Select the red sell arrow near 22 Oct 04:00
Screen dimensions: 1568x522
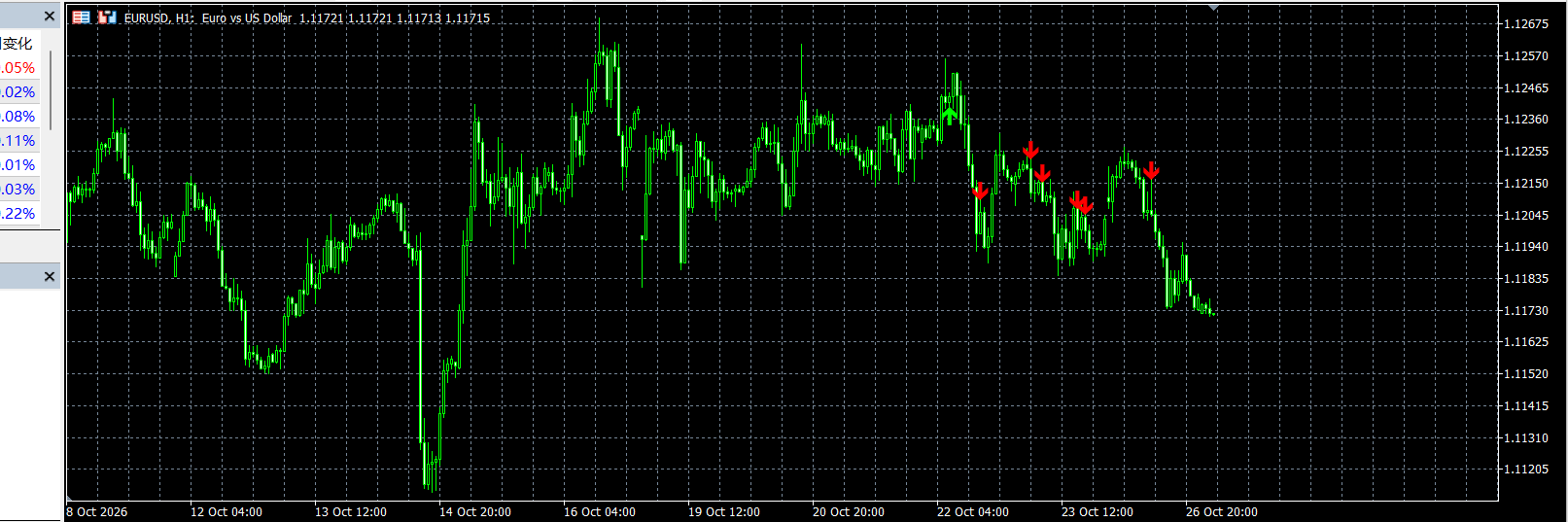[980, 191]
